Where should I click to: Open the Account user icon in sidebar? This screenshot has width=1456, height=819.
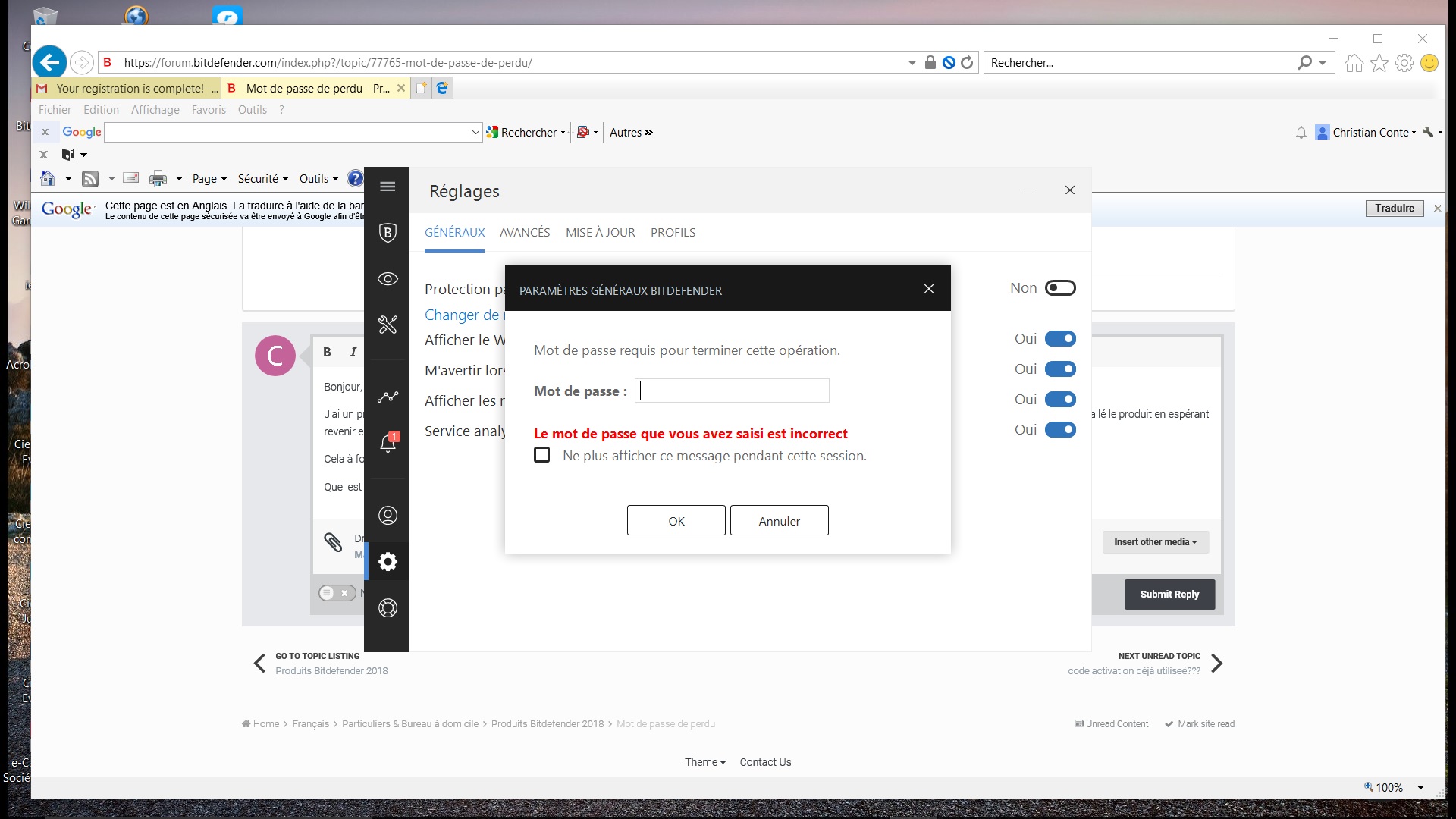388,516
